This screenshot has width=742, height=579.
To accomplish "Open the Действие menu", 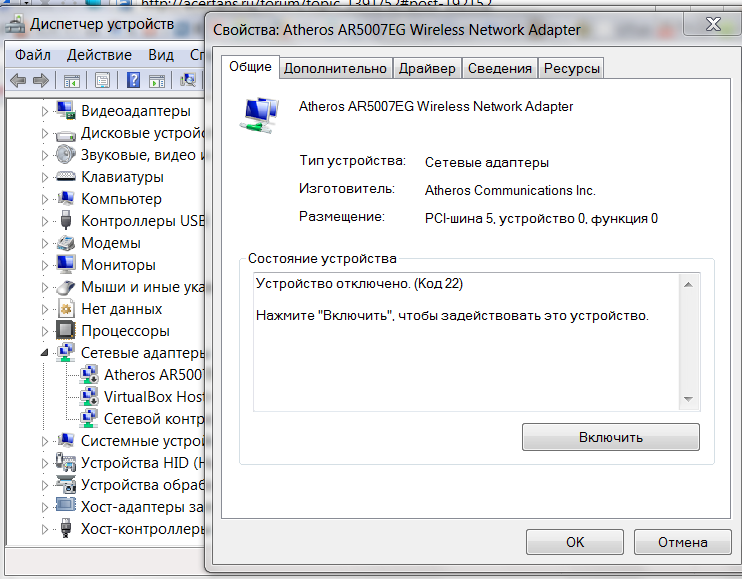I will [x=99, y=55].
